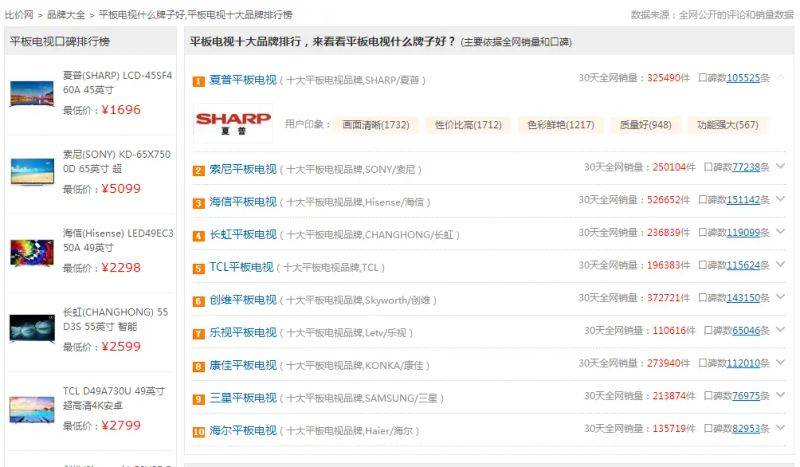
Task: Open 长虹(CHANGHONG) 55D3S product title
Action: (115, 319)
